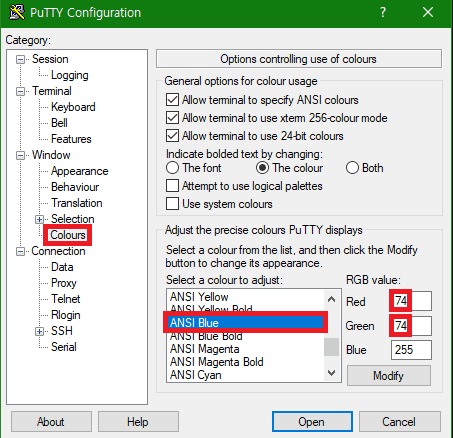Open the Window category
Screen dimensions: 453x438
coord(51,155)
